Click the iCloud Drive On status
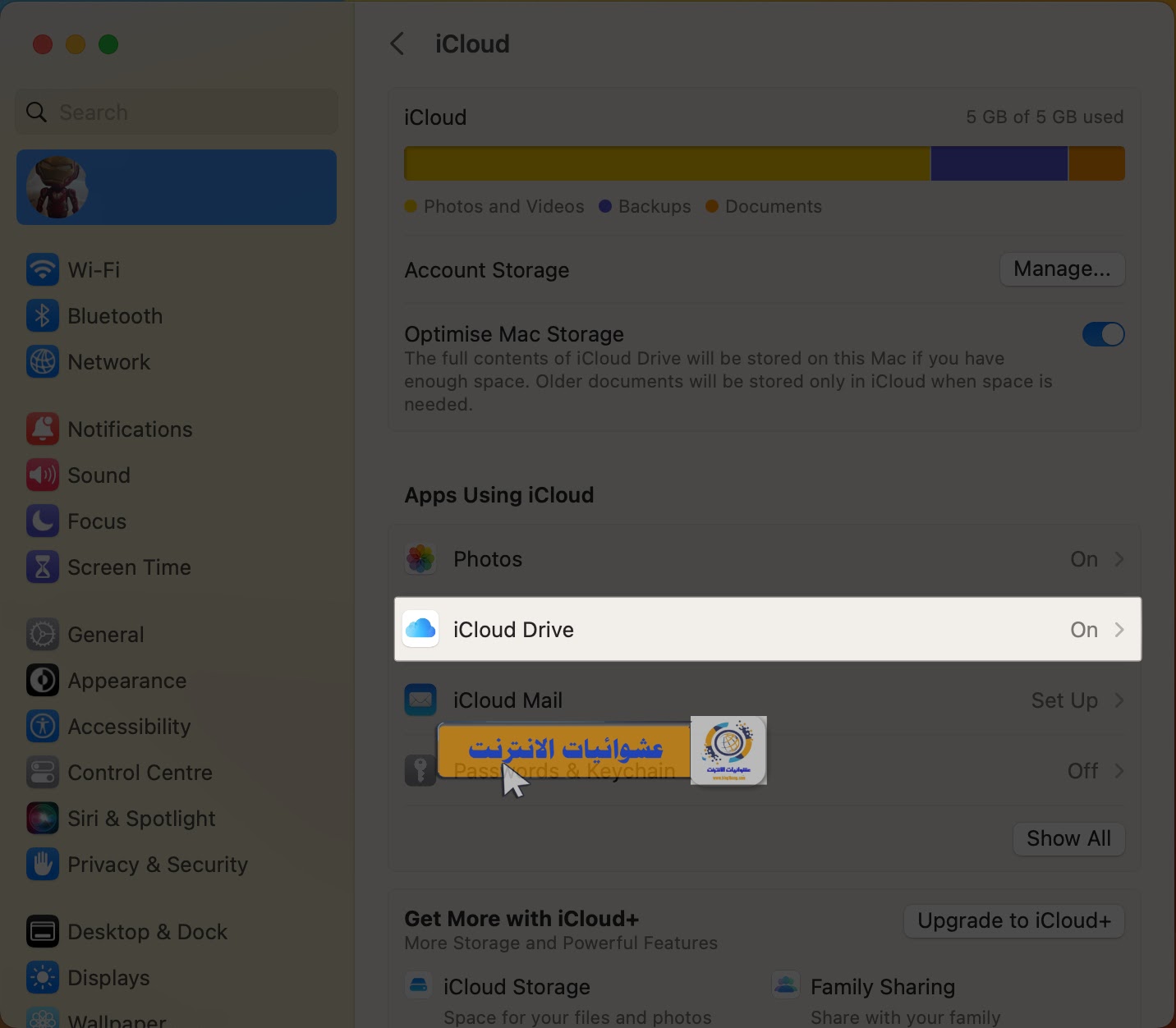The image size is (1176, 1028). [x=1084, y=630]
